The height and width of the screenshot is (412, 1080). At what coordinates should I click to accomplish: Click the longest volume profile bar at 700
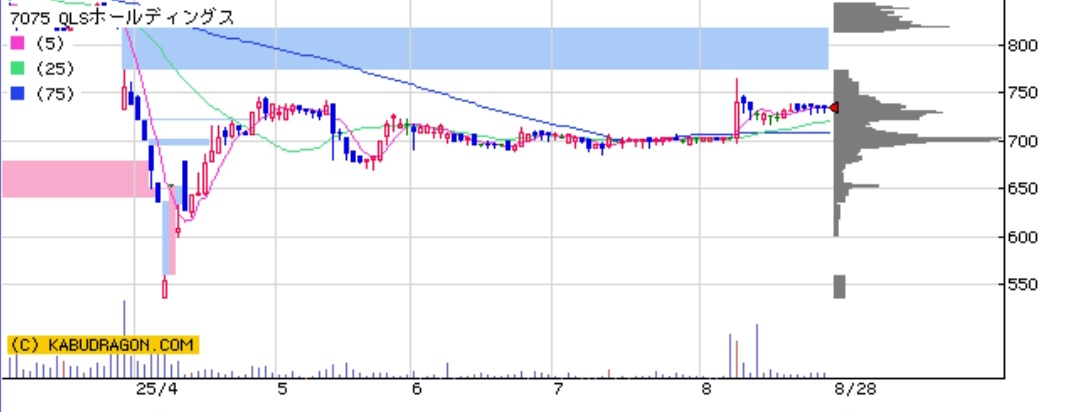[x=917, y=140]
